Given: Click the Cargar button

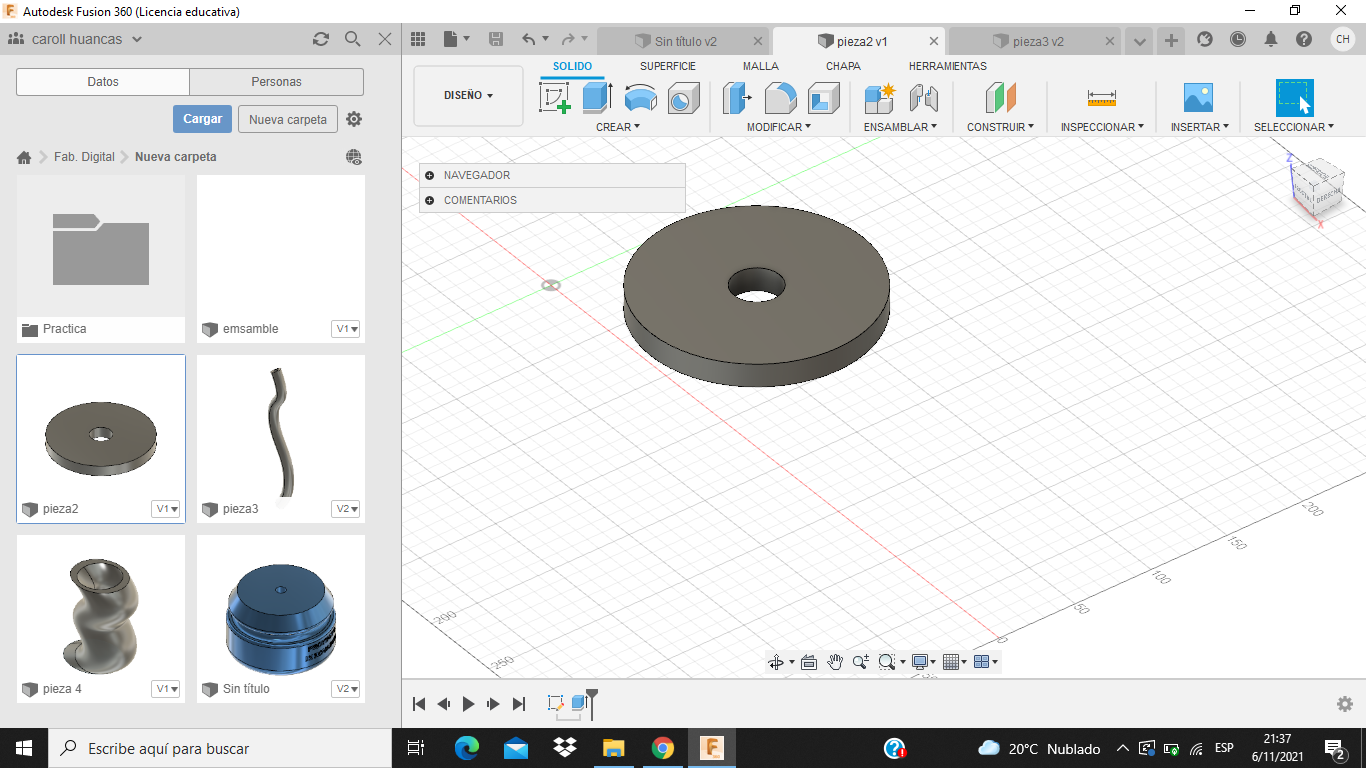Looking at the screenshot, I should 202,119.
